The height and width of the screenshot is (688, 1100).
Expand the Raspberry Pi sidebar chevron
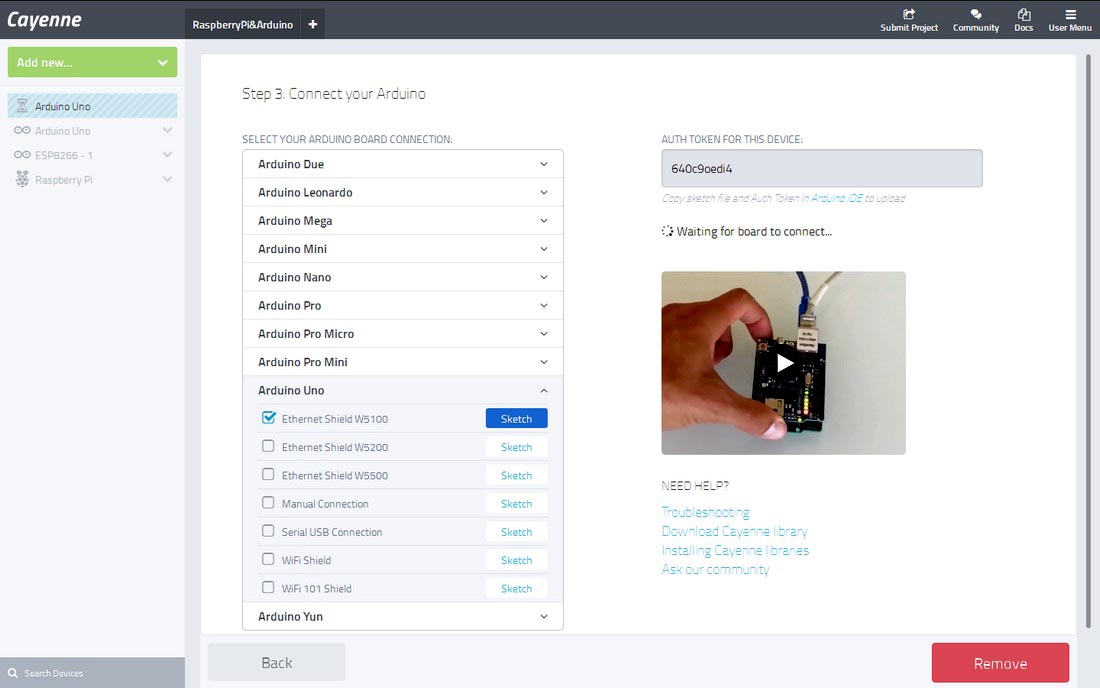[167, 180]
